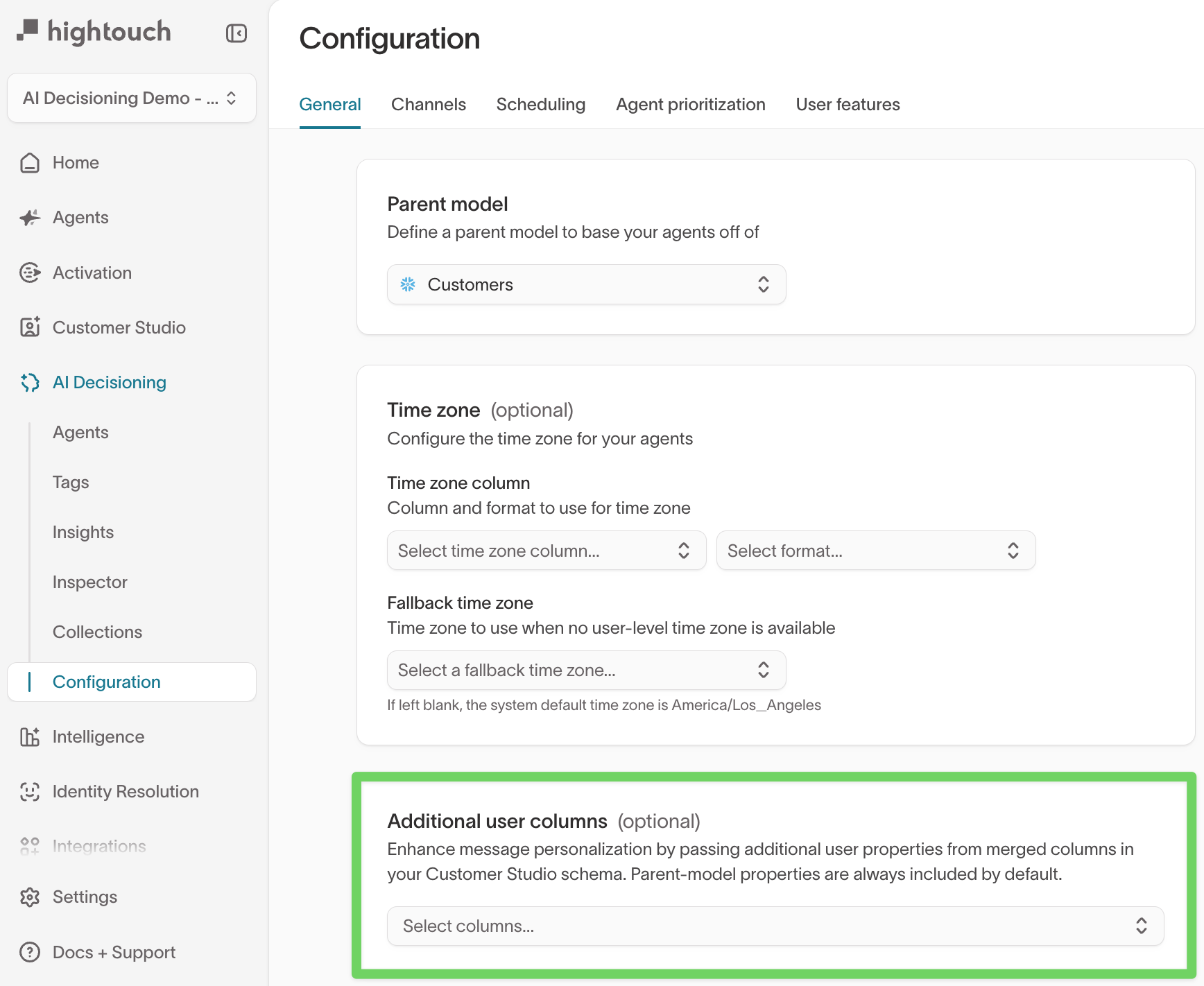
Task: Open the AI Decisioning Demo workspace switcher
Action: (x=131, y=98)
